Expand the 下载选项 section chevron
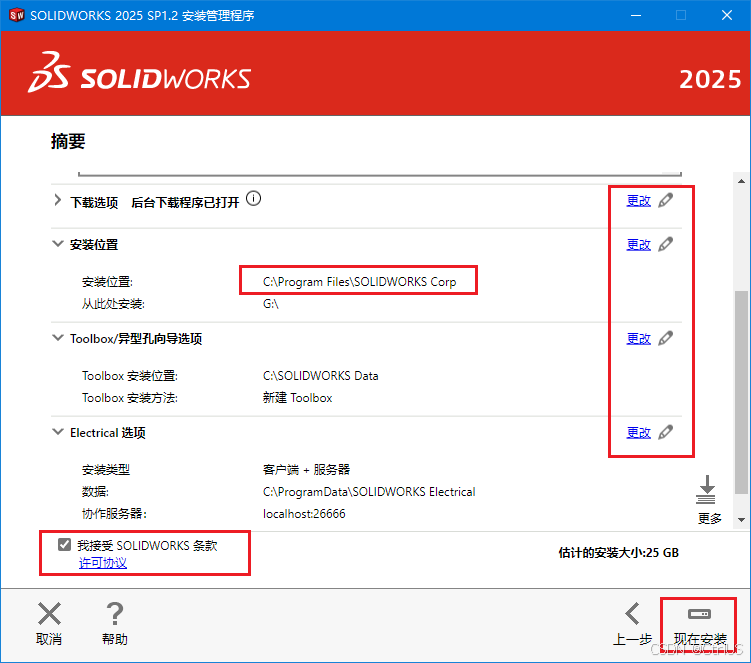This screenshot has height=663, width=751. (57, 200)
